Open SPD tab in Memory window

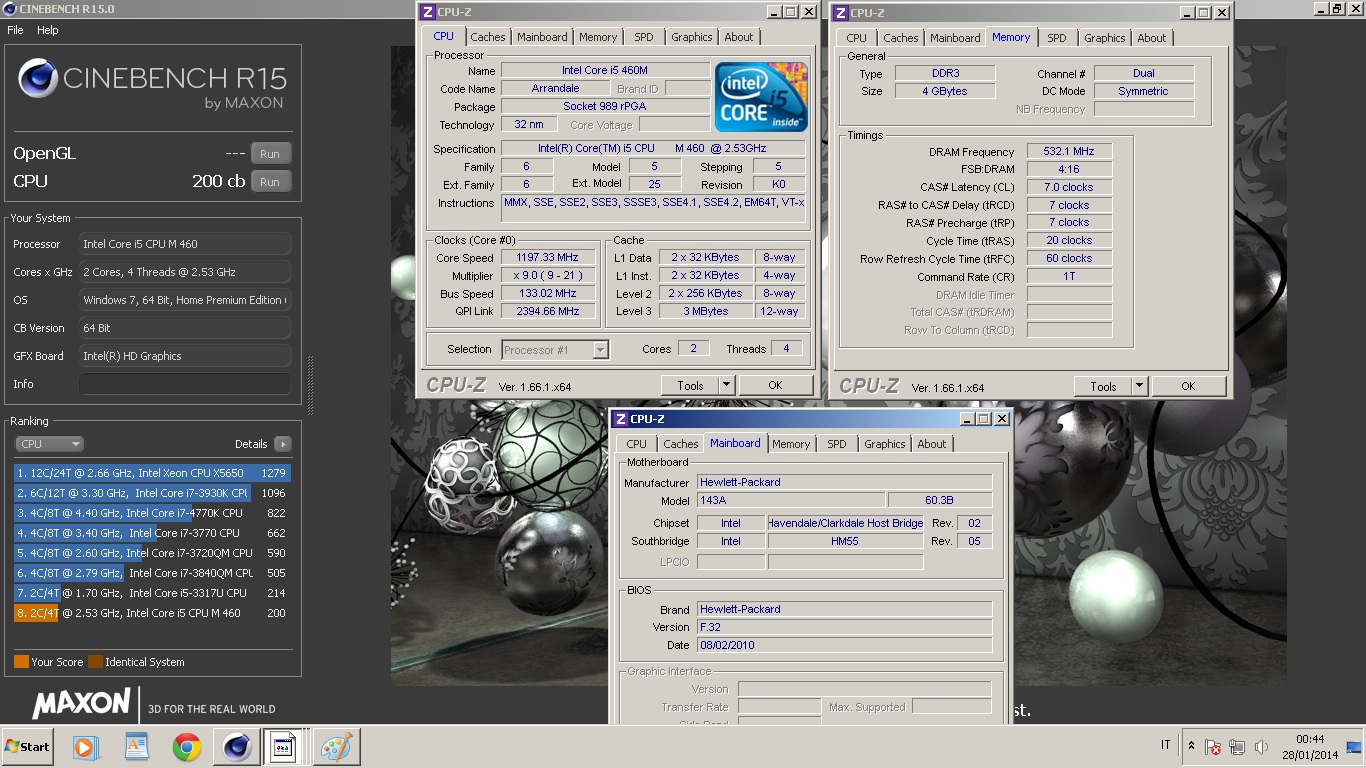tap(1057, 38)
